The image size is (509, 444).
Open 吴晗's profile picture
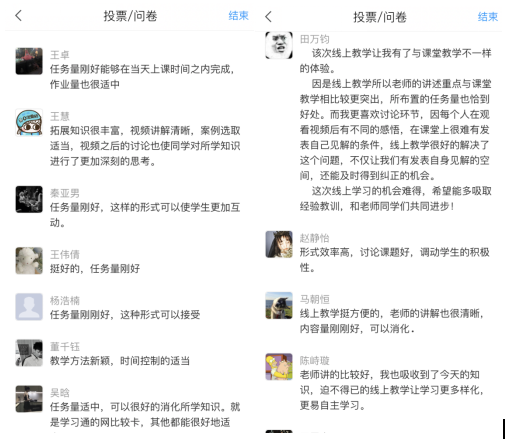(x=29, y=399)
